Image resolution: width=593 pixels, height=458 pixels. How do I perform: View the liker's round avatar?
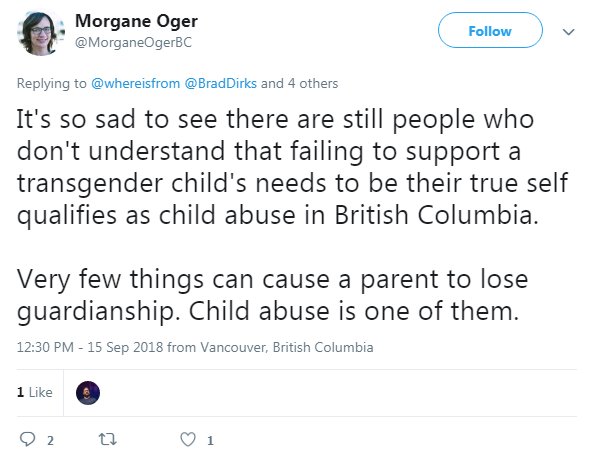point(88,393)
